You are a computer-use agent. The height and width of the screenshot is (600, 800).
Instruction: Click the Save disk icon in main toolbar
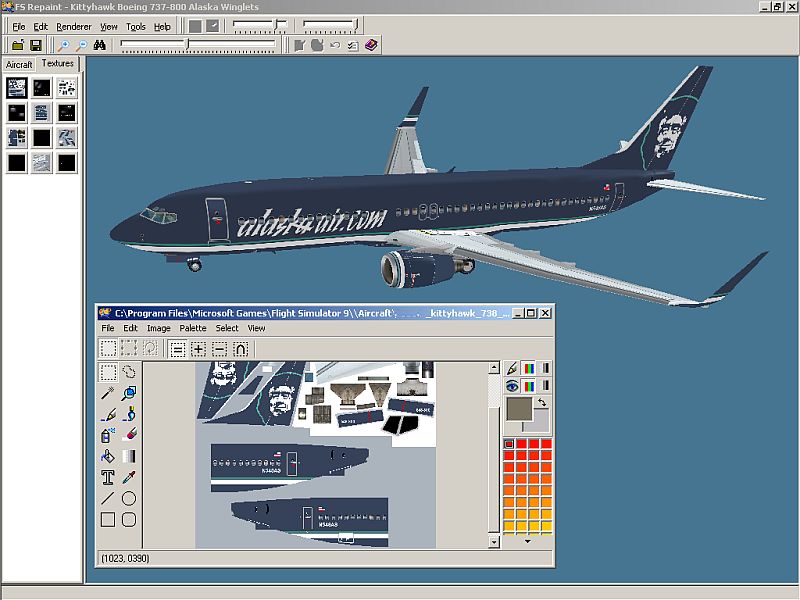coord(35,45)
